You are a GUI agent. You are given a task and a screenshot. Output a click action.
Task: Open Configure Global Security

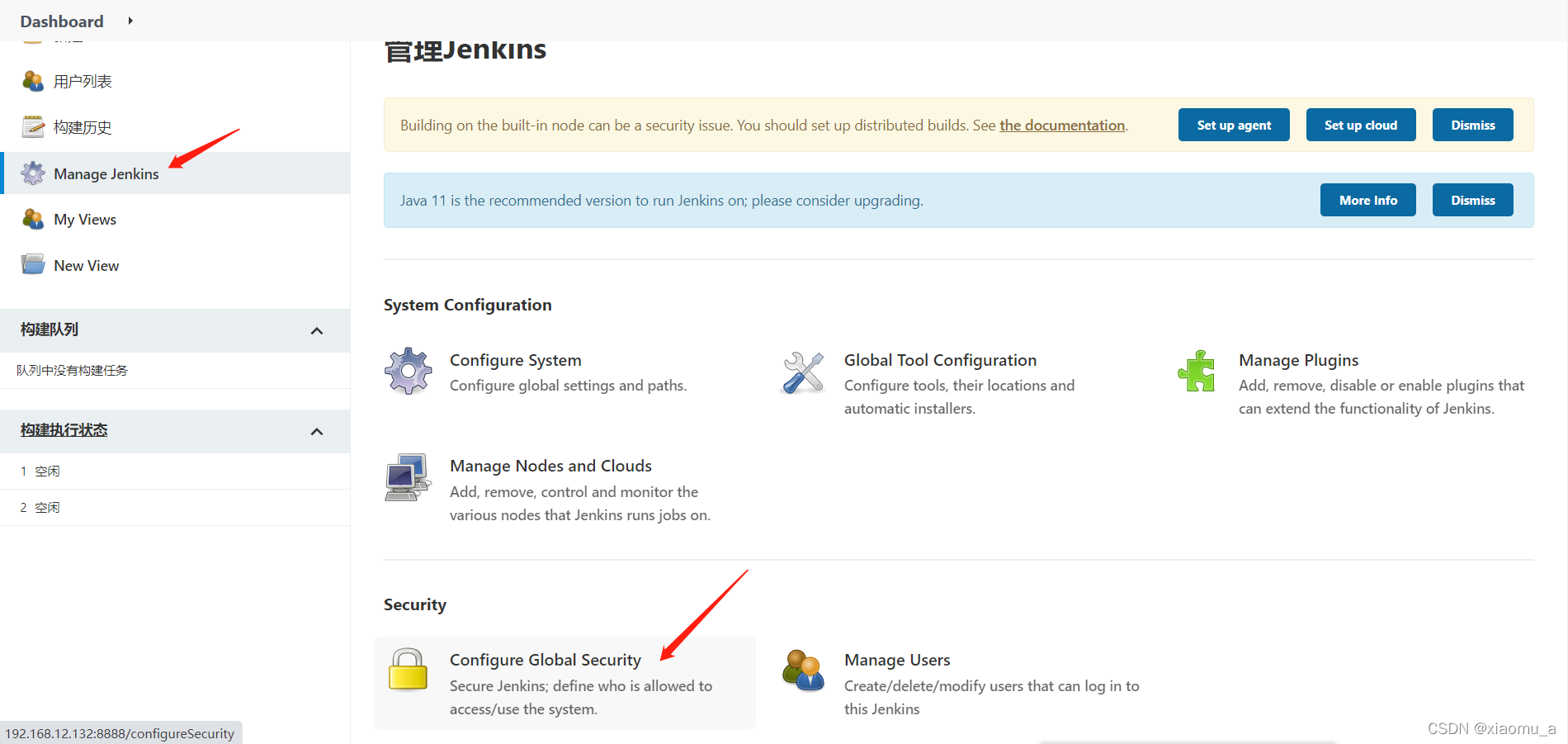point(545,660)
